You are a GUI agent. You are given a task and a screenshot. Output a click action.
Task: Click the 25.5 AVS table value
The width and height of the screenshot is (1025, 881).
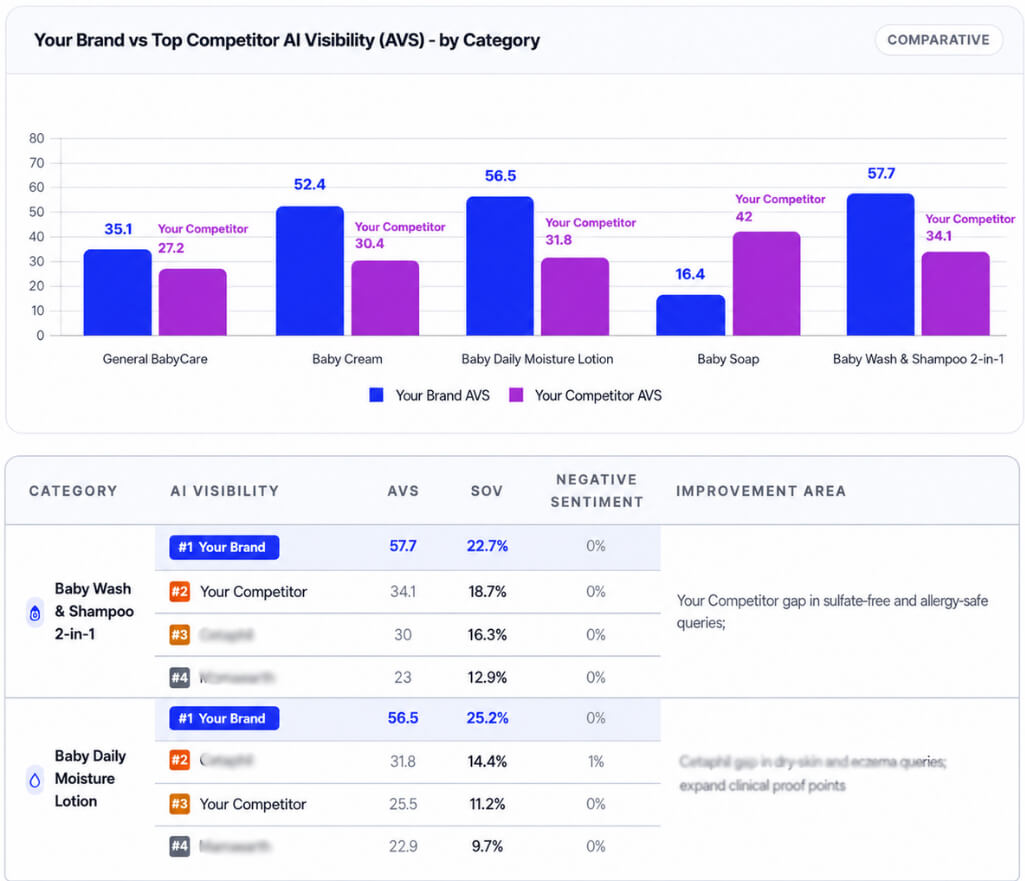[x=403, y=804]
